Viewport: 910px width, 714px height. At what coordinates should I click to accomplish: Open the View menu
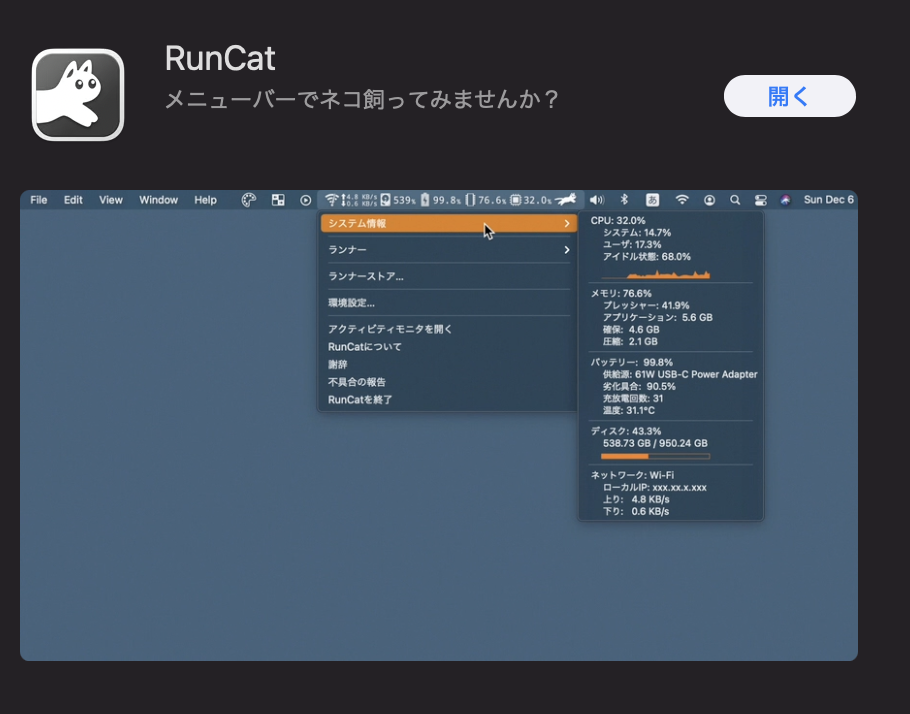(111, 200)
